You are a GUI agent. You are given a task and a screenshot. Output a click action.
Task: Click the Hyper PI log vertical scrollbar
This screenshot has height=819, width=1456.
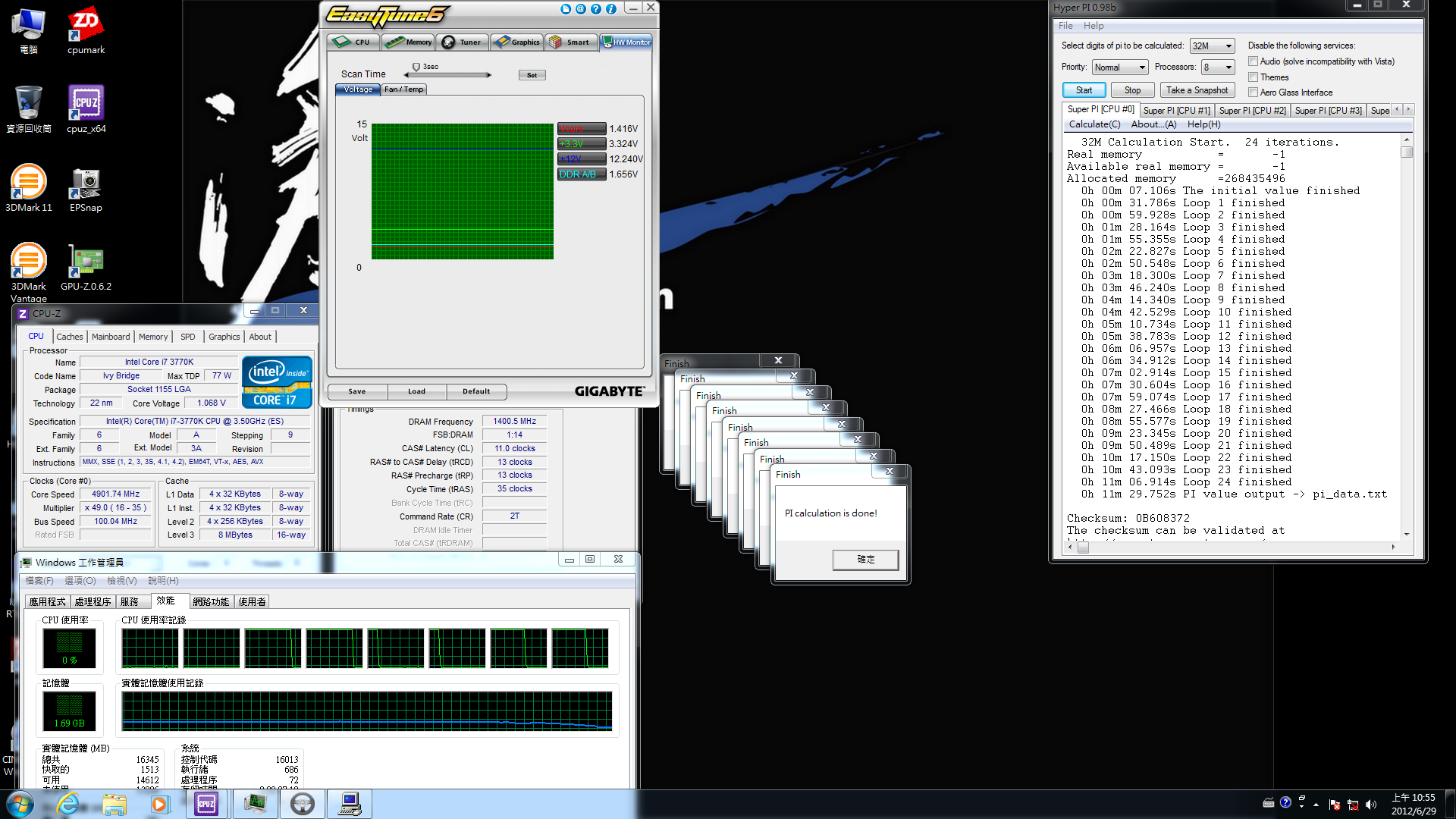pyautogui.click(x=1407, y=337)
